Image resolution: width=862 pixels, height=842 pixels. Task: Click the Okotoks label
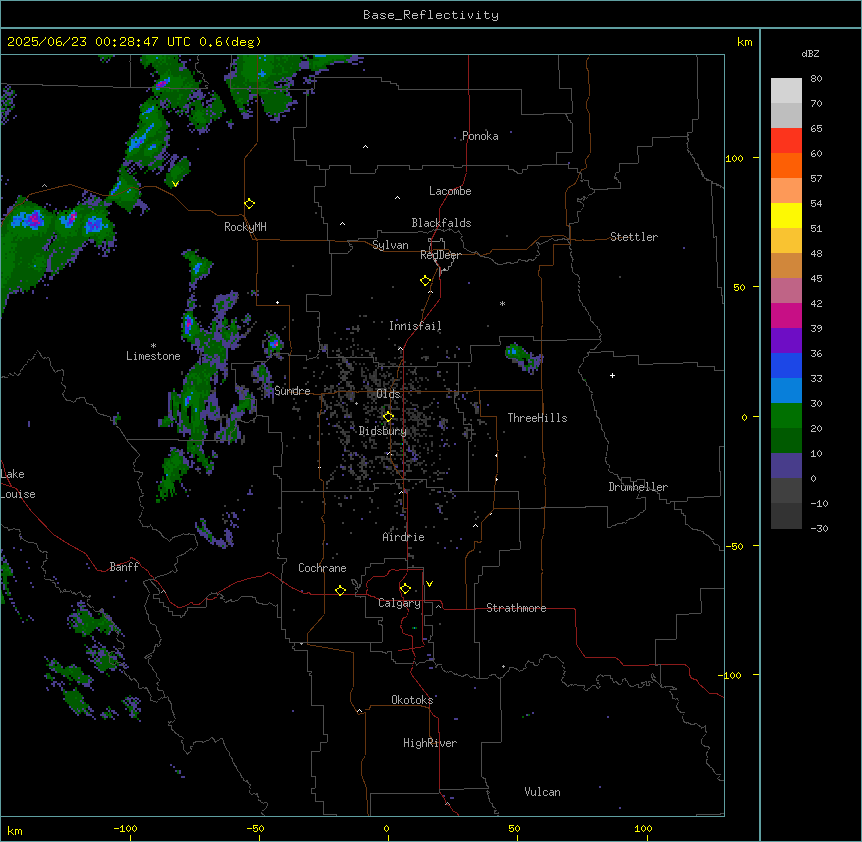point(412,700)
